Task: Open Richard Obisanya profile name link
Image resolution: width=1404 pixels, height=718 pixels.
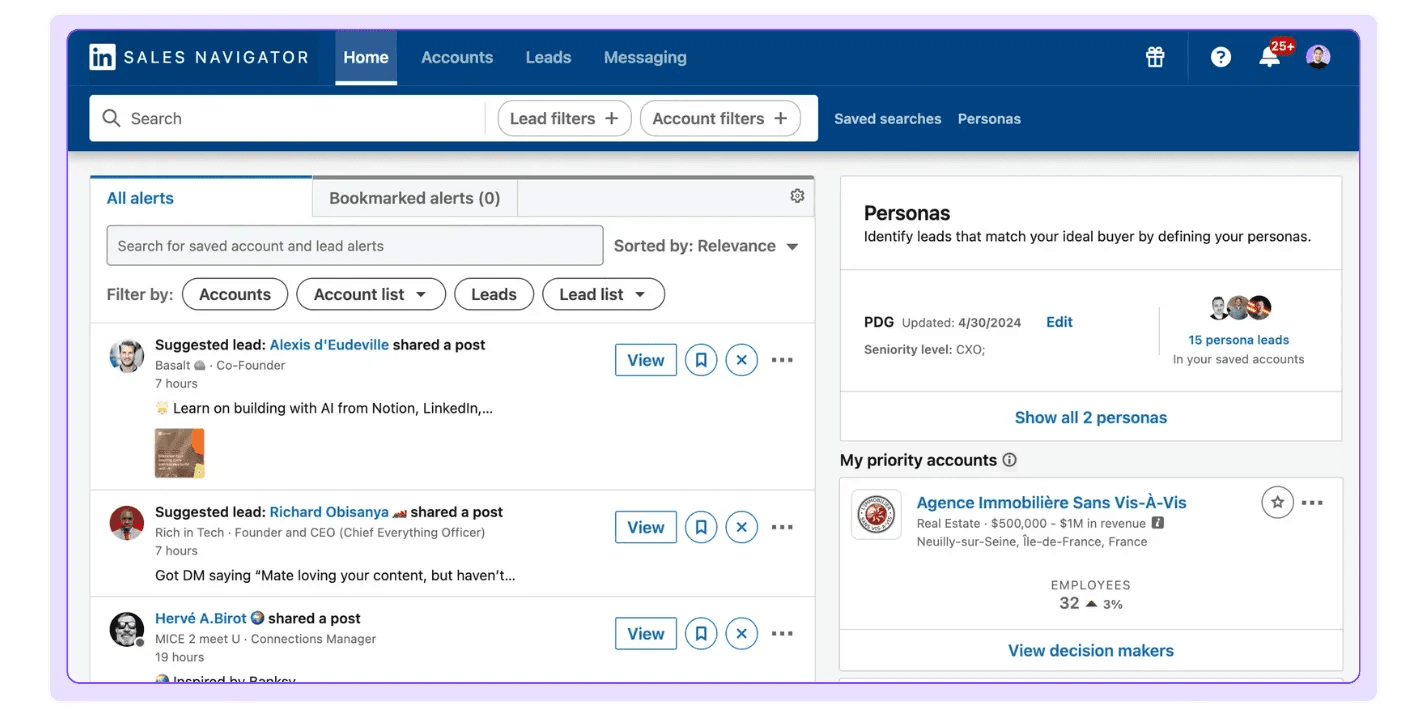Action: pos(329,512)
